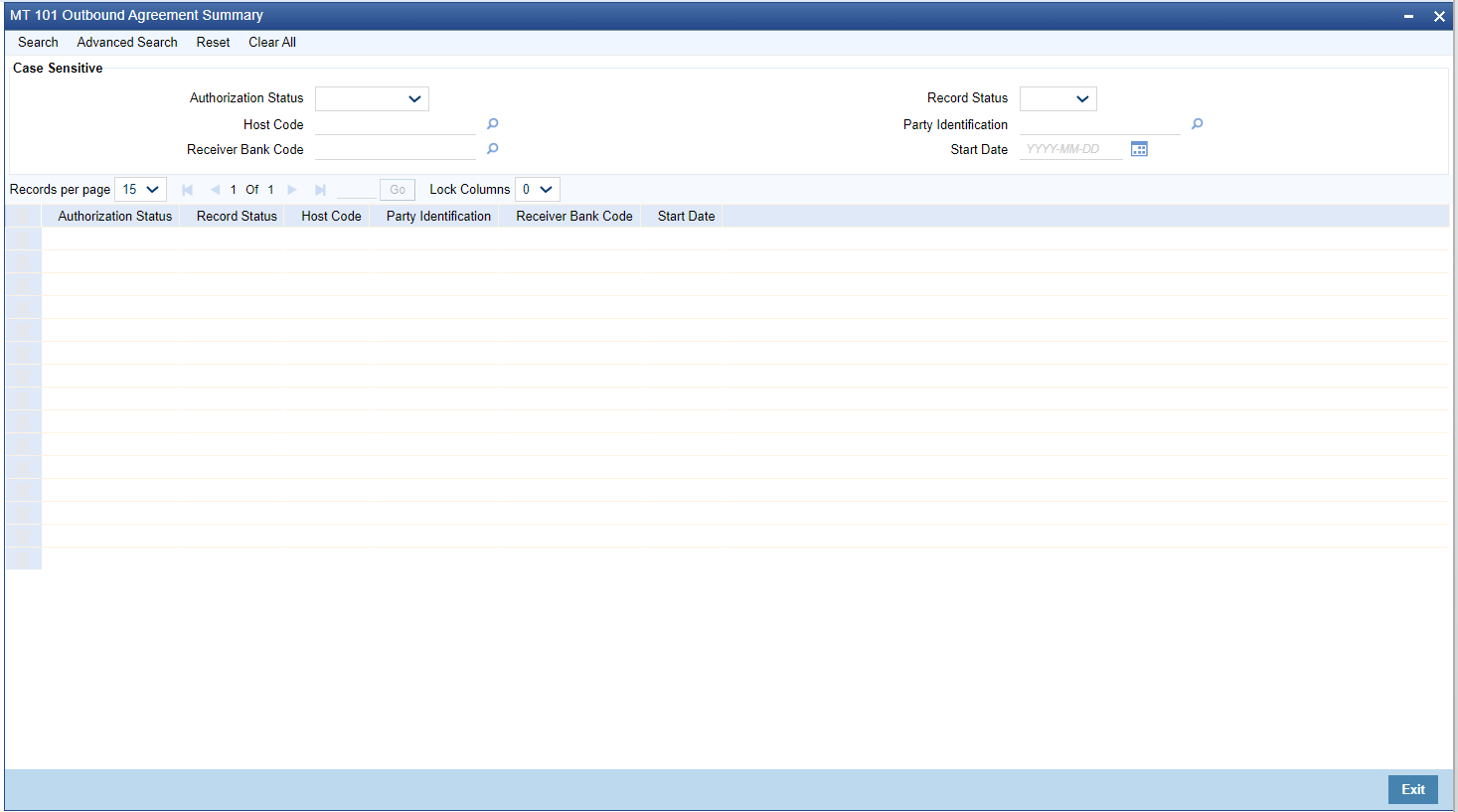
Task: Click the Exit button
Action: [x=1413, y=789]
